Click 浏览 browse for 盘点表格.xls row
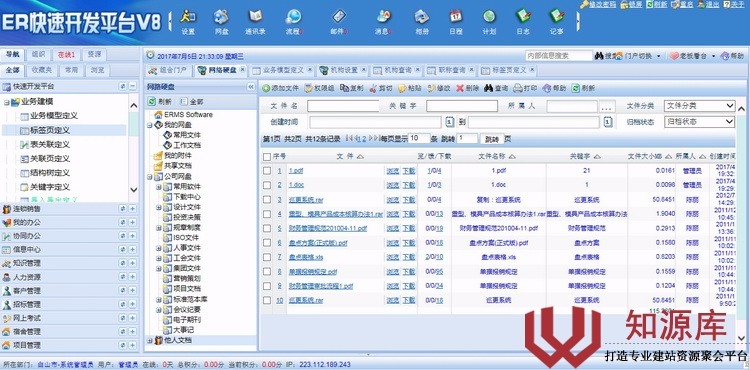The height and width of the screenshot is (370, 750). pos(392,257)
